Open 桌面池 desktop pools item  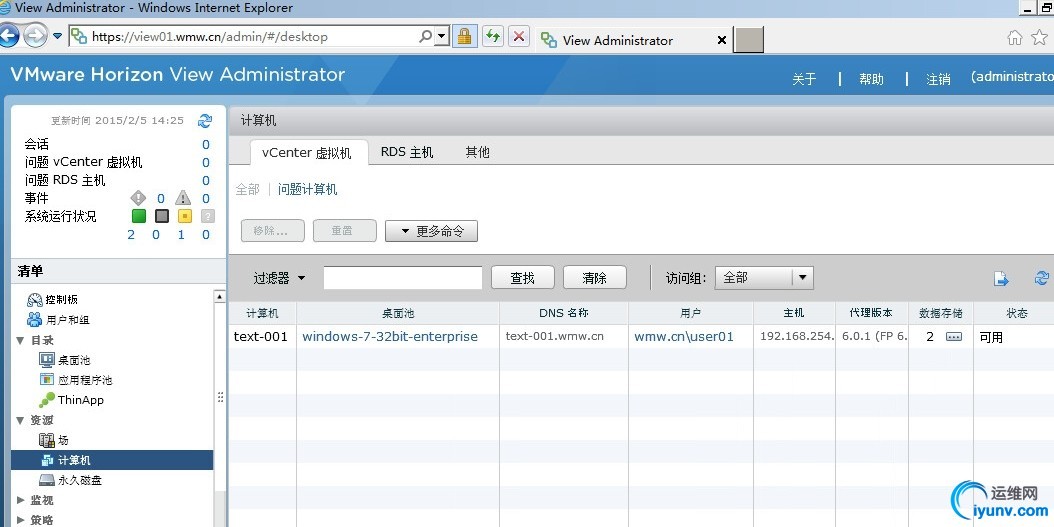(x=65, y=360)
